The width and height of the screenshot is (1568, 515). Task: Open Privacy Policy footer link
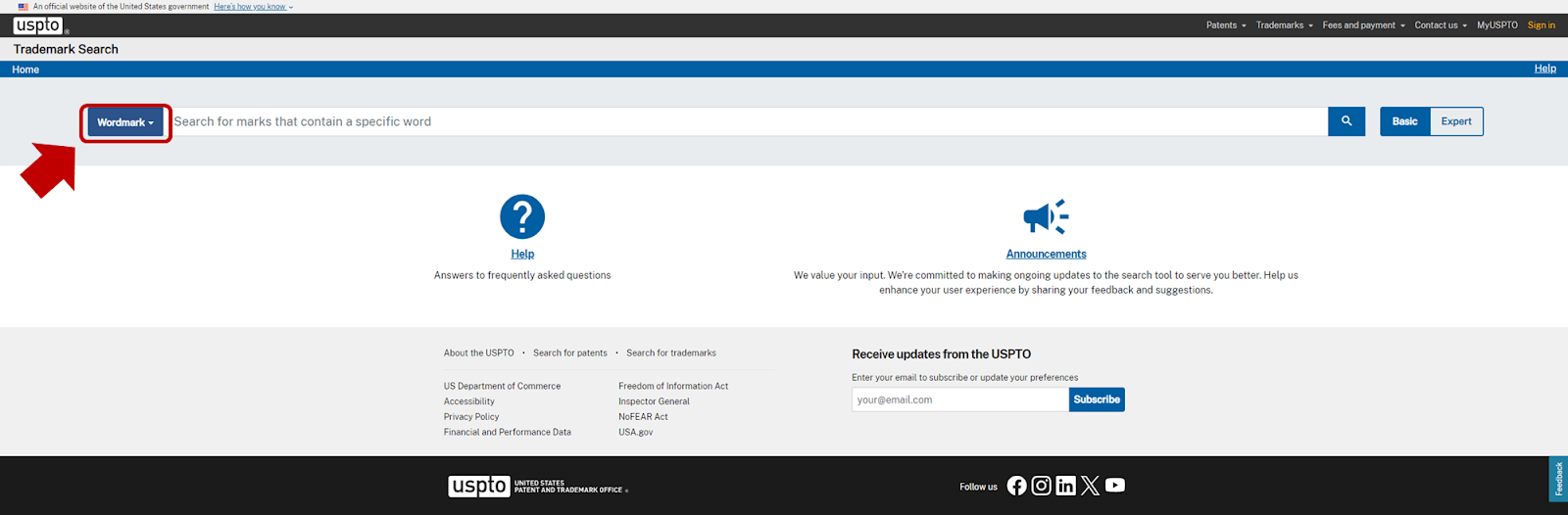(x=471, y=417)
